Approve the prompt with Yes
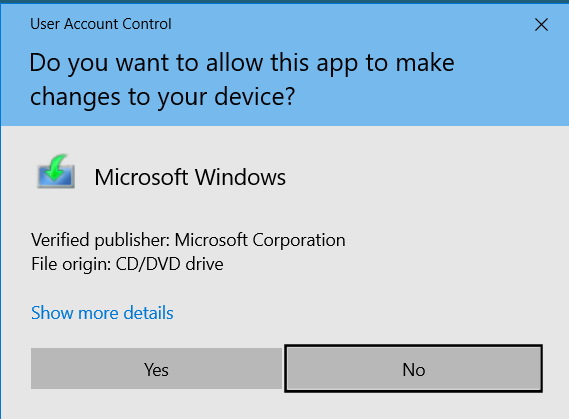569x419 pixels. click(x=156, y=369)
